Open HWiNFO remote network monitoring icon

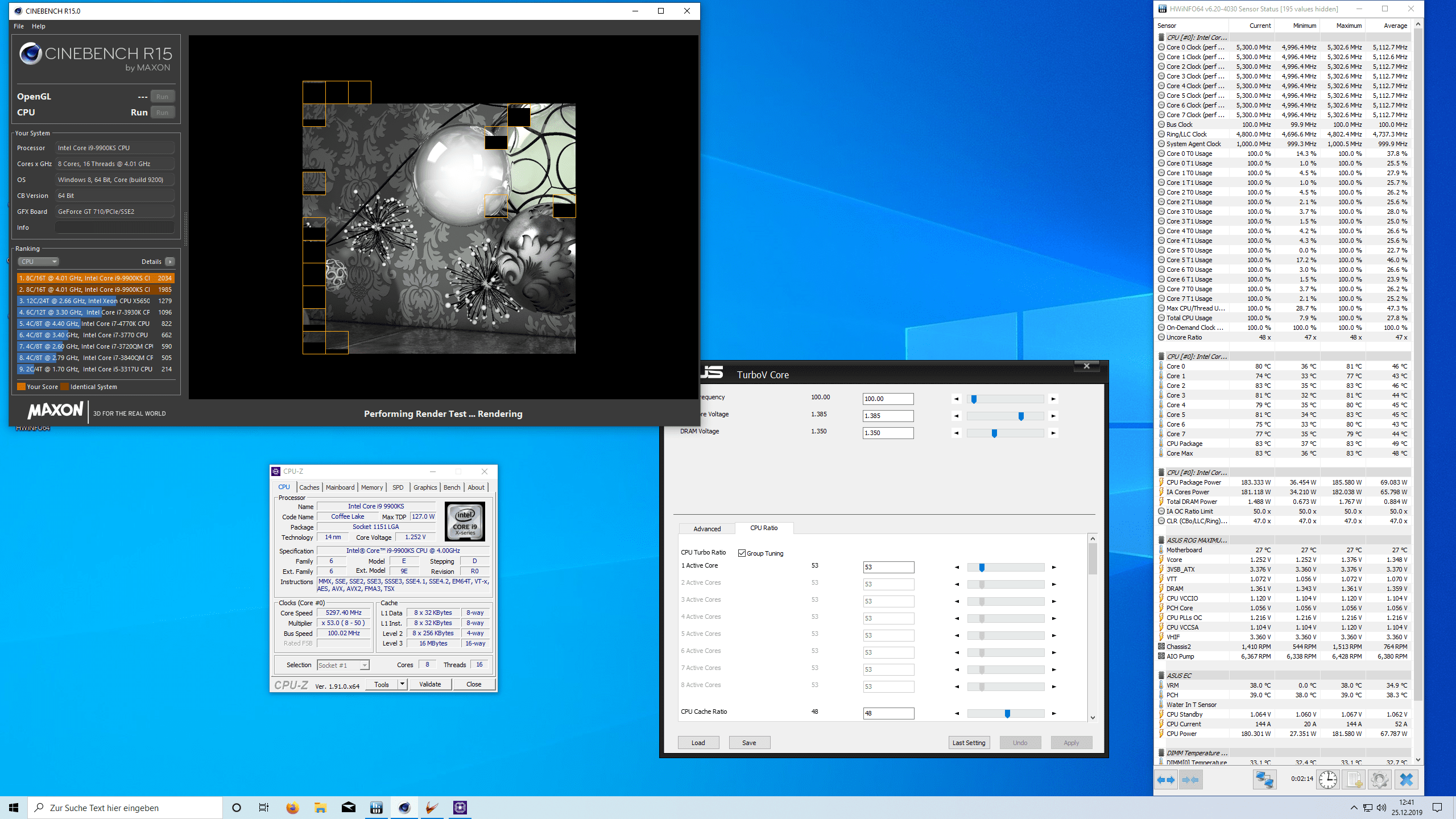coord(1264,779)
